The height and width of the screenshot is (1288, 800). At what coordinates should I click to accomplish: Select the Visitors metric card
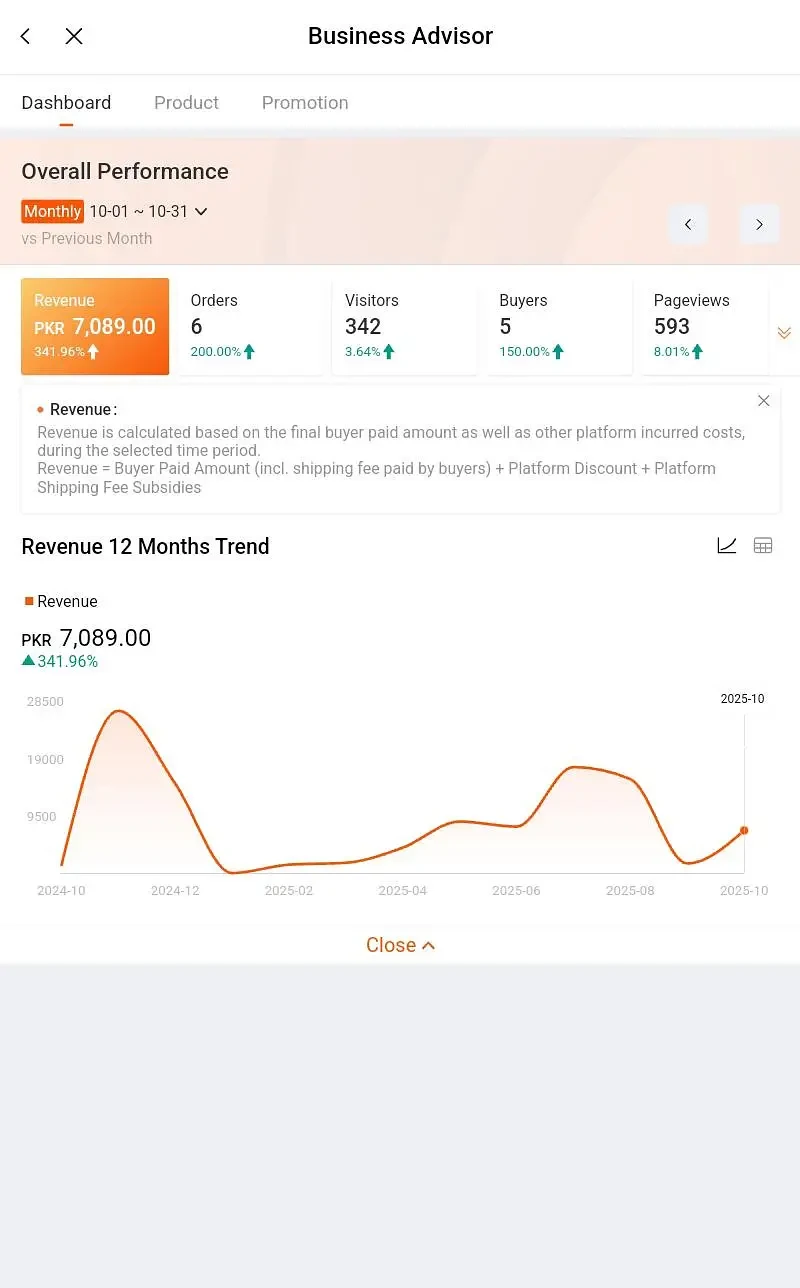[x=405, y=326]
